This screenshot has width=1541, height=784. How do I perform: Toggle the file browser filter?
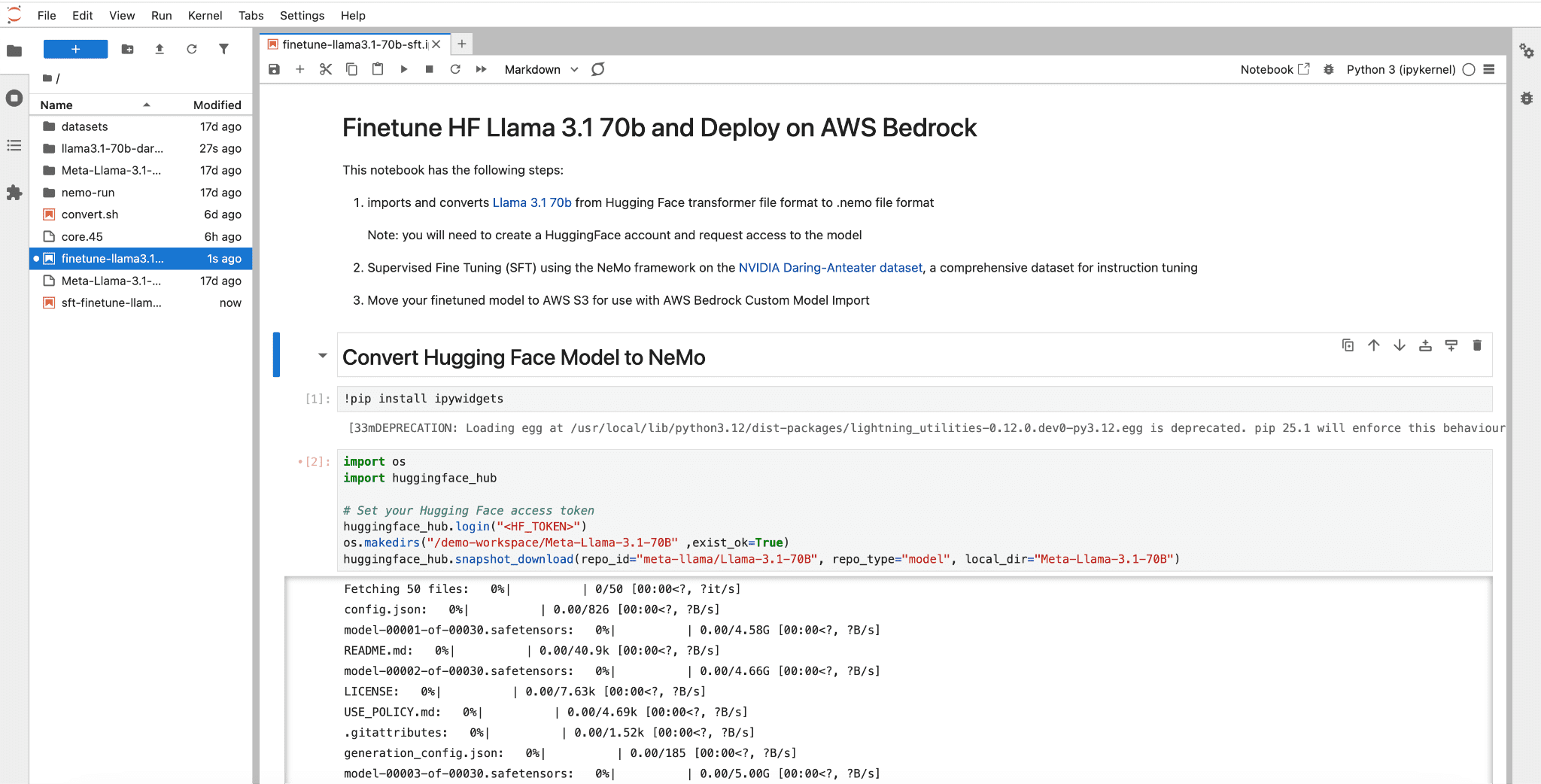click(223, 49)
